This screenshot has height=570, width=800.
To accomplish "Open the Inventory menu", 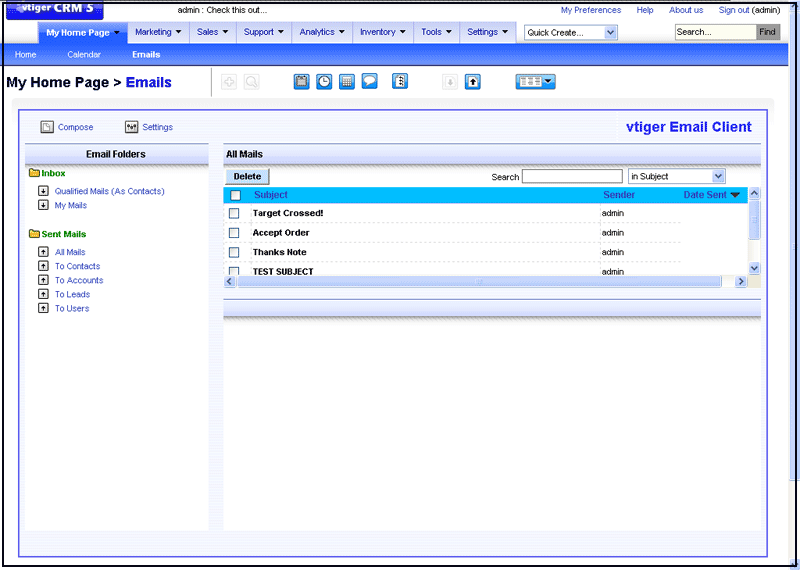I will [x=383, y=32].
